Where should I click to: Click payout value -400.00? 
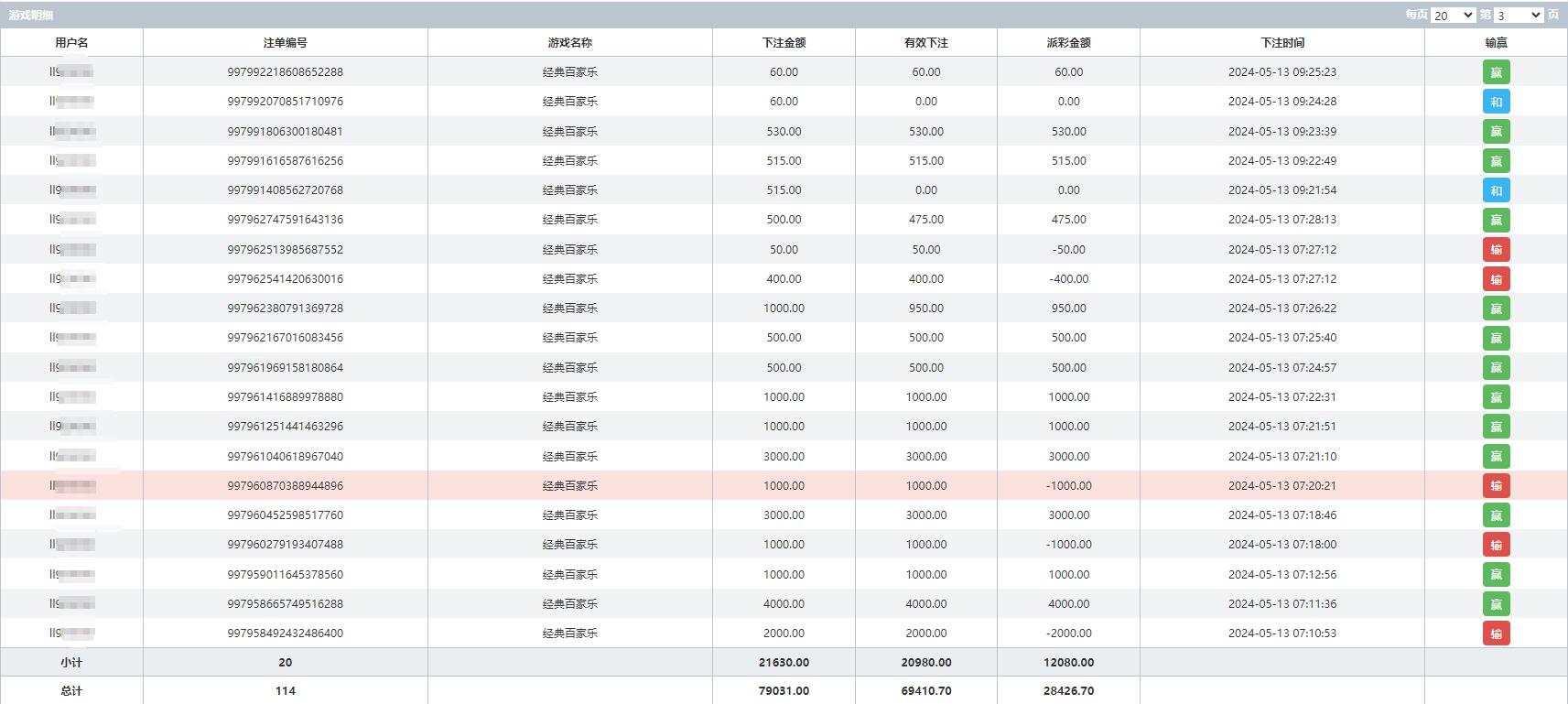[x=1068, y=279]
